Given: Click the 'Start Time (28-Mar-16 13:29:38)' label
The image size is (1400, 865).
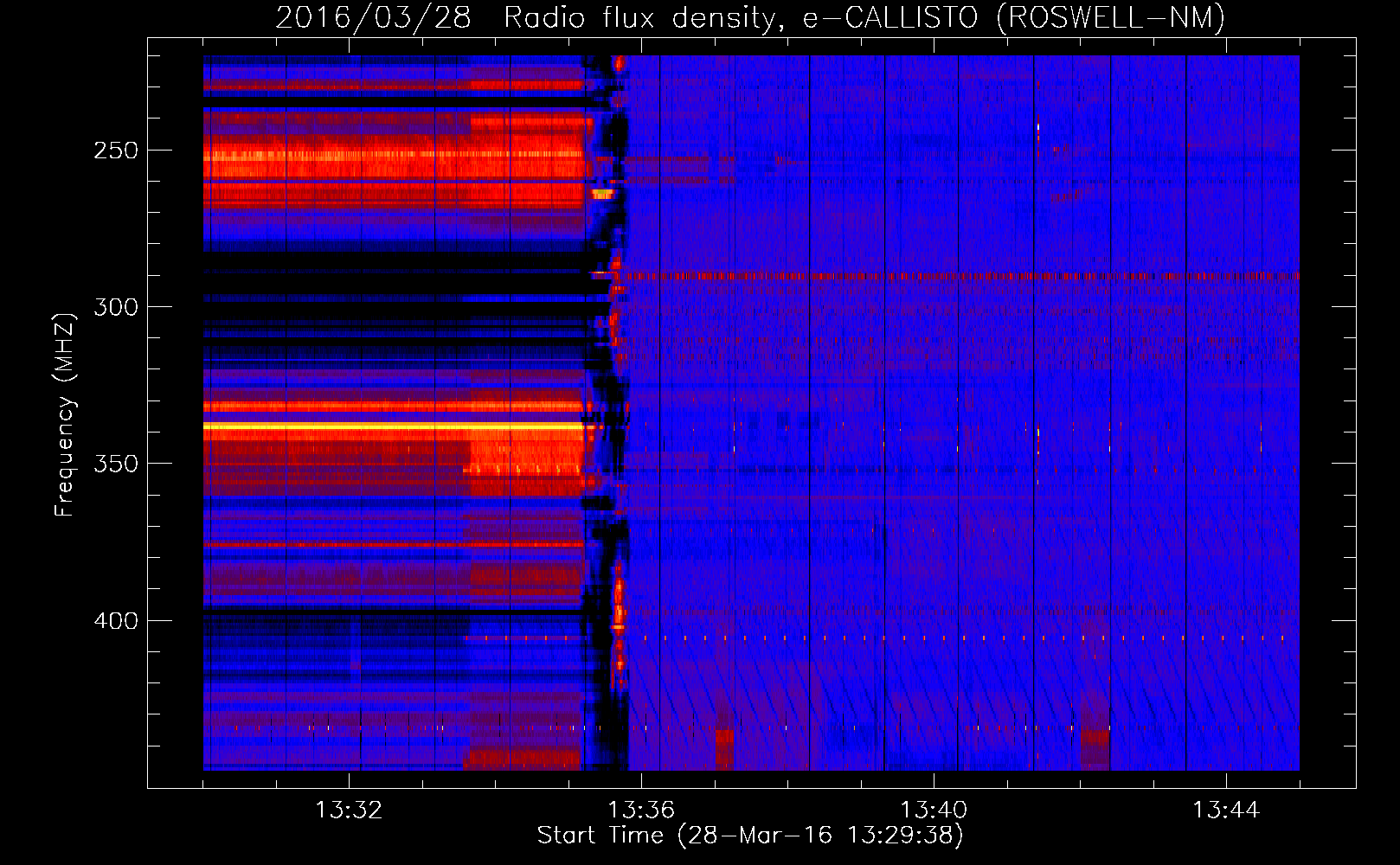Looking at the screenshot, I should tap(750, 836).
